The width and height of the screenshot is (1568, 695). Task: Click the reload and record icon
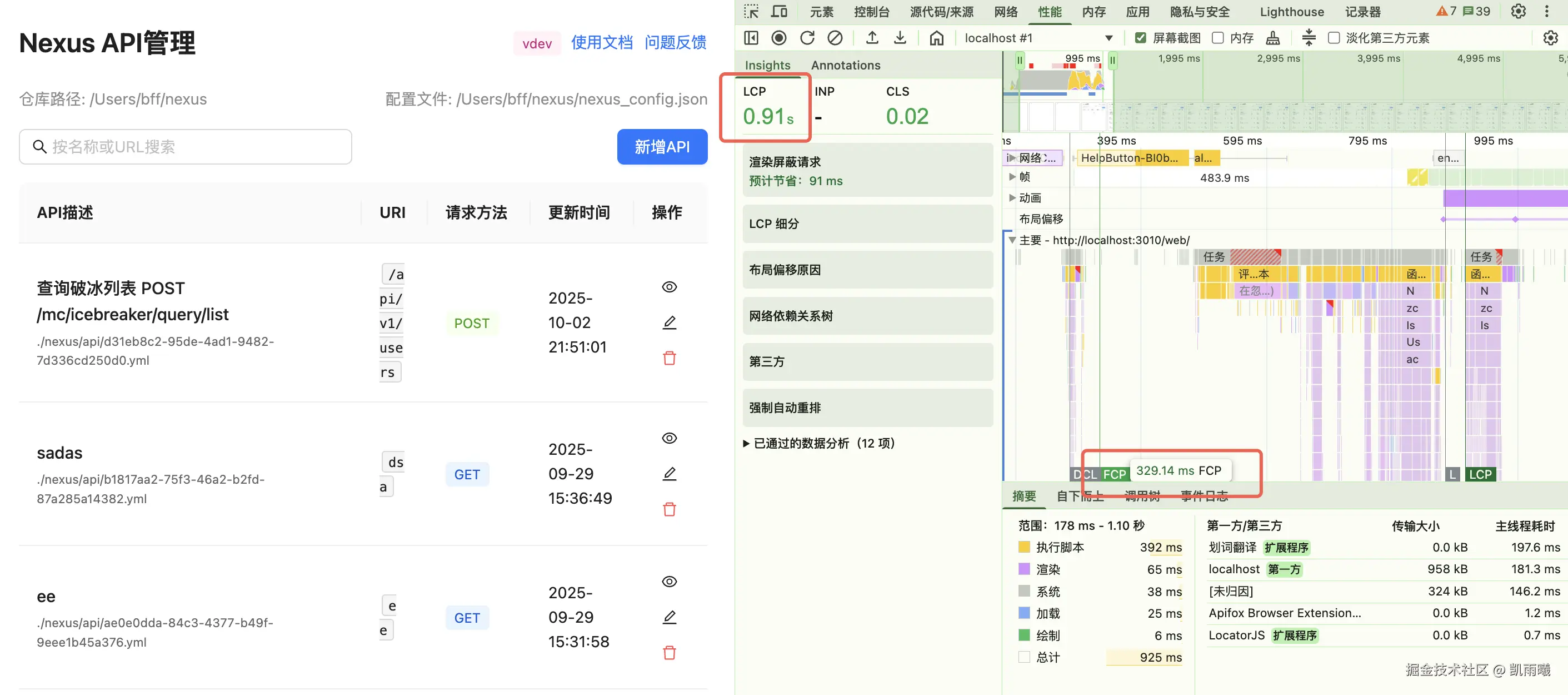(x=807, y=38)
